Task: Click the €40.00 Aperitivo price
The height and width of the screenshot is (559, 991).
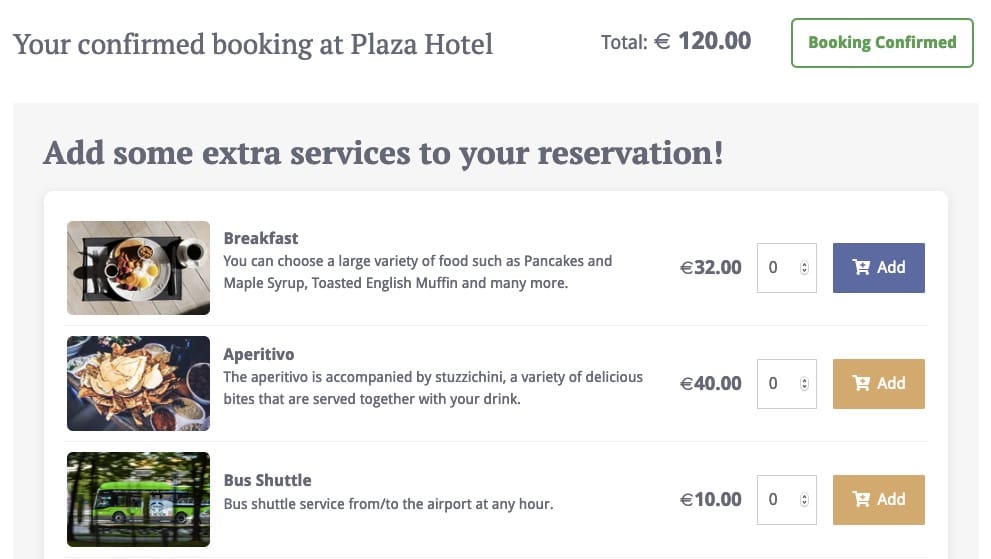Action: (711, 384)
